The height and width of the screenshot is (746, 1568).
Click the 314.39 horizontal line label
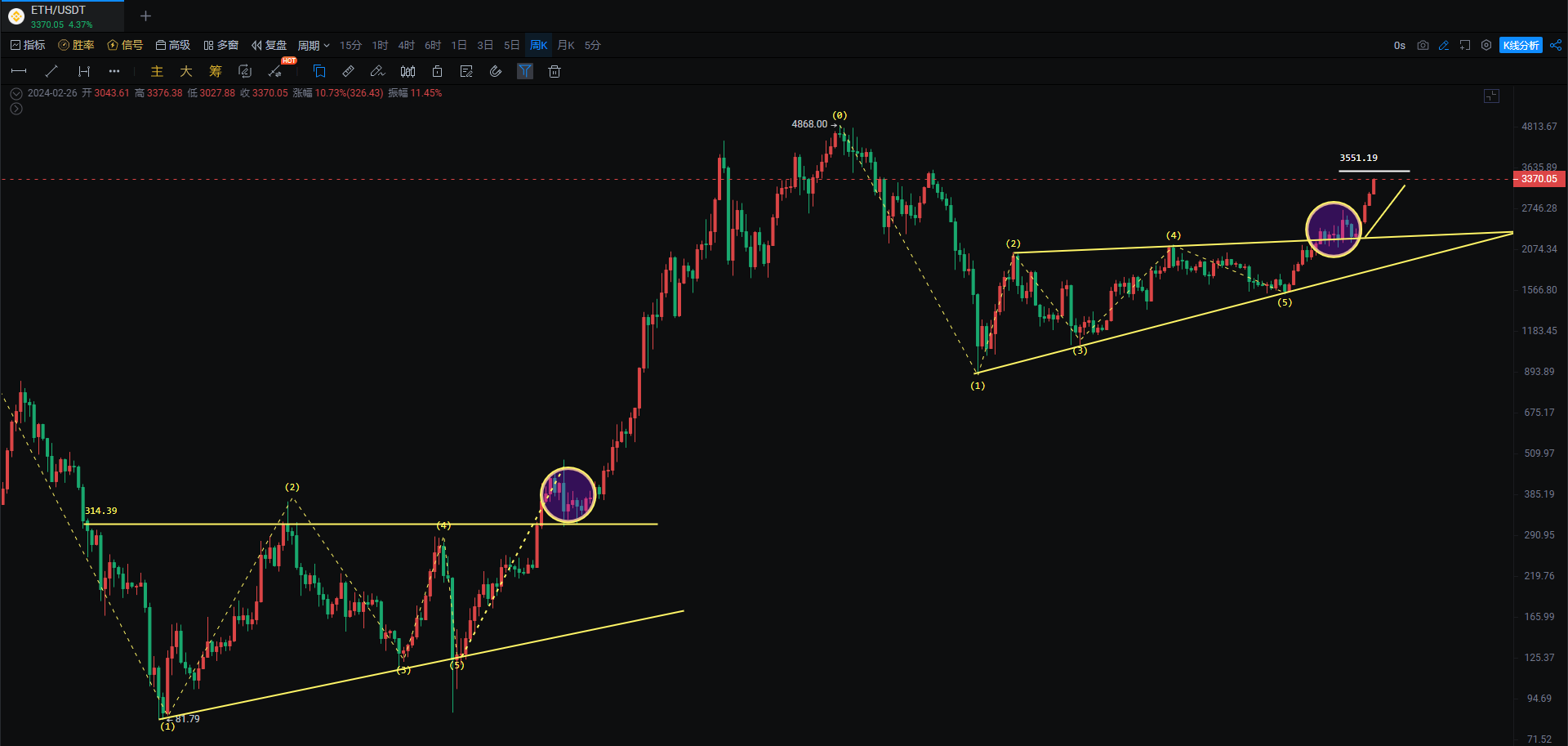[x=101, y=511]
